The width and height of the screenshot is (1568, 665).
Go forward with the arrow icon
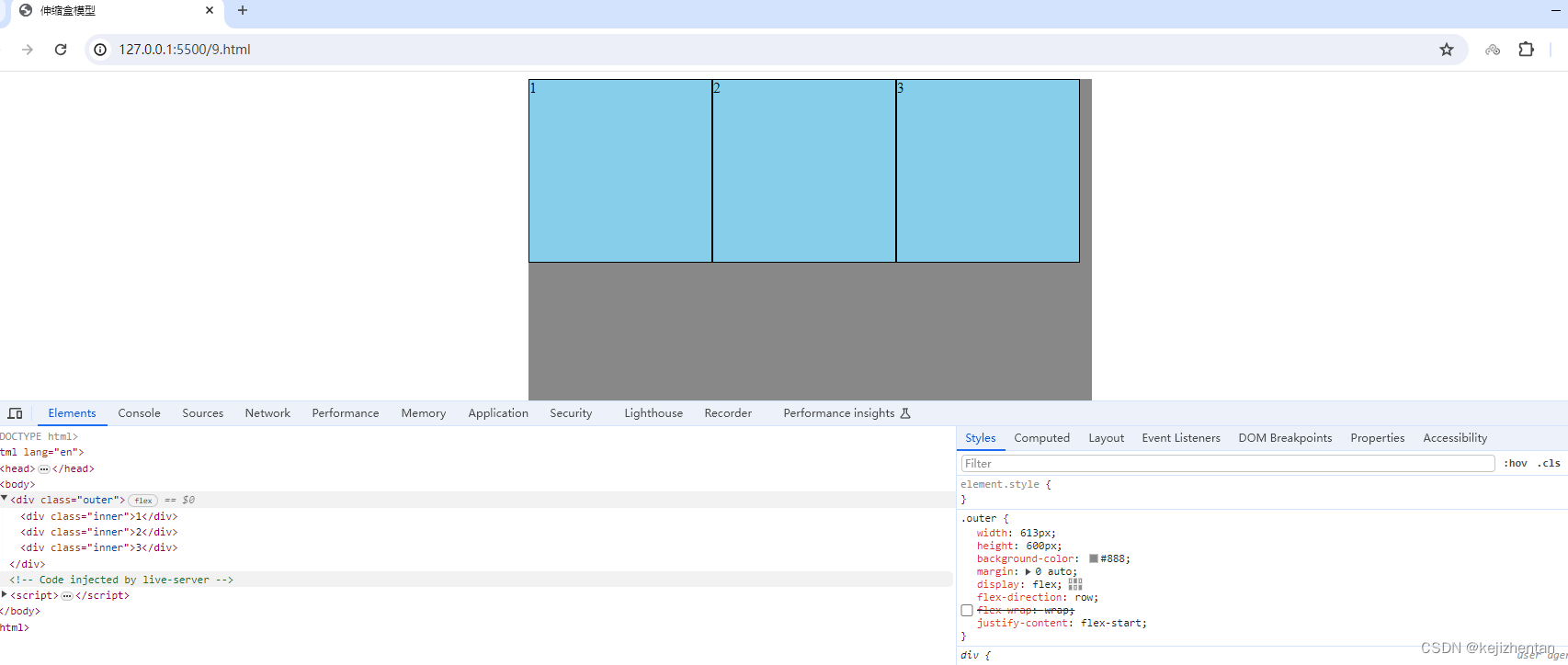(x=28, y=50)
